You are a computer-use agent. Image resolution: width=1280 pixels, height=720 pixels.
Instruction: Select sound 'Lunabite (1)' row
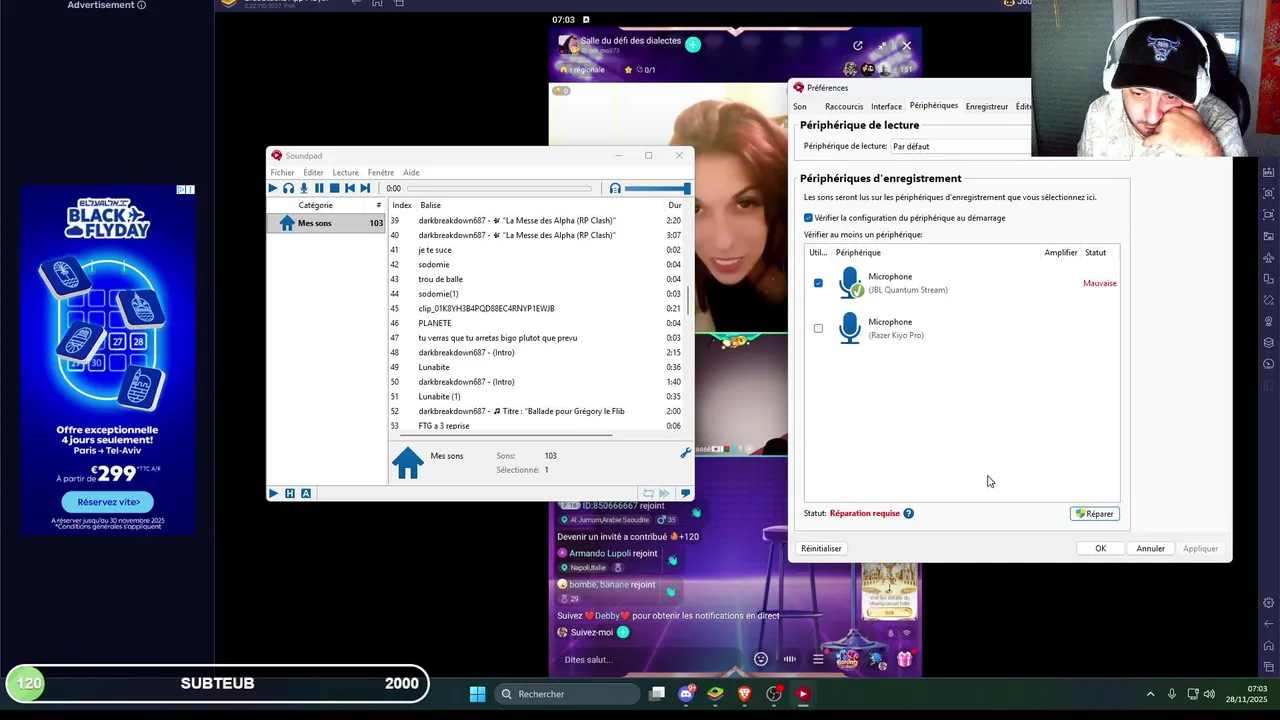click(536, 397)
